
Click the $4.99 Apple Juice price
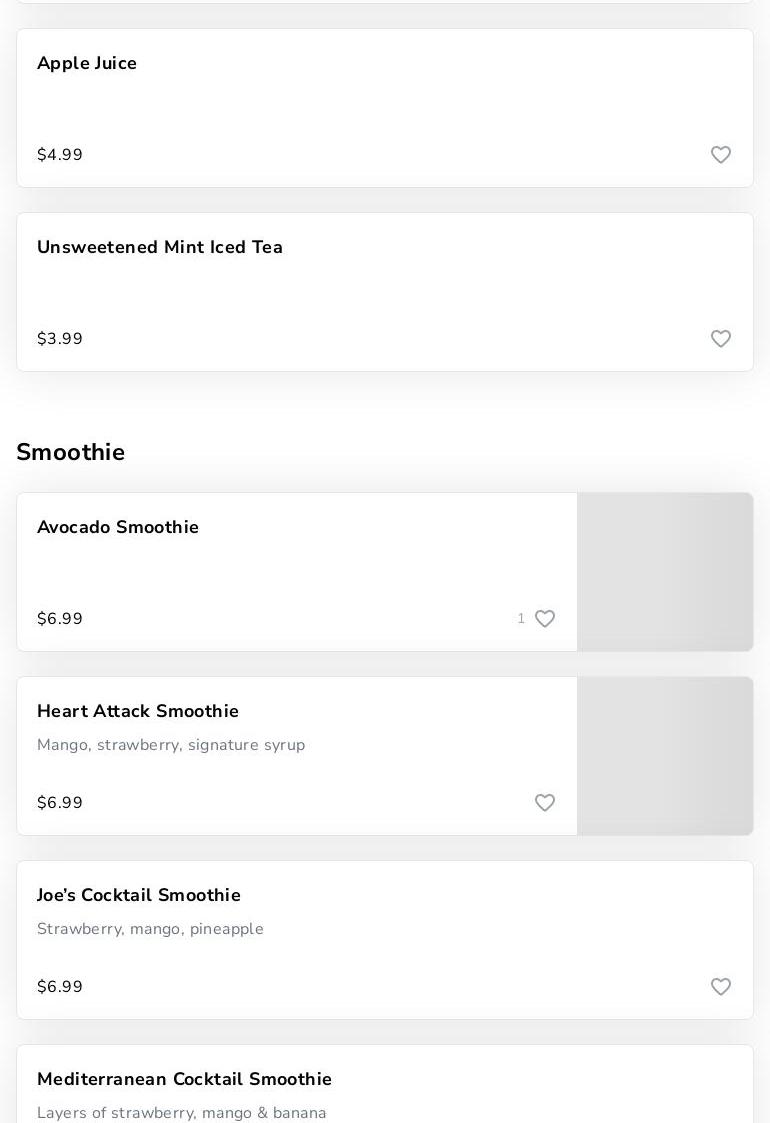(60, 155)
